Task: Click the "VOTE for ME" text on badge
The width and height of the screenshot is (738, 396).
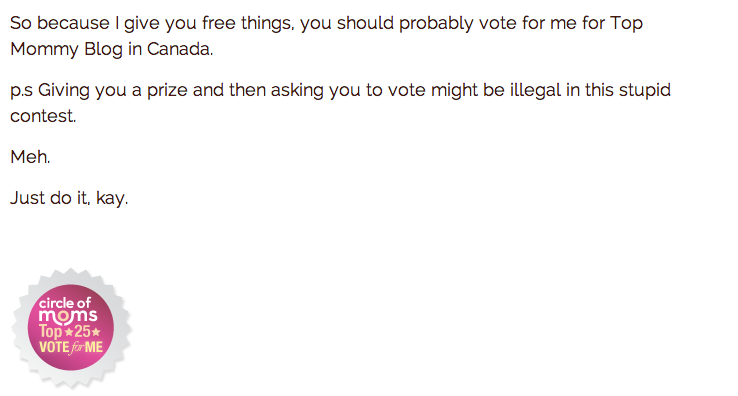Action: (x=71, y=348)
